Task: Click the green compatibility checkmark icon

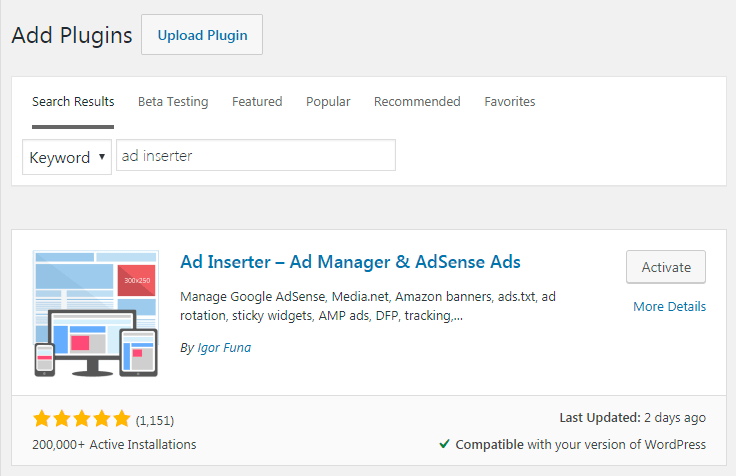Action: point(443,444)
